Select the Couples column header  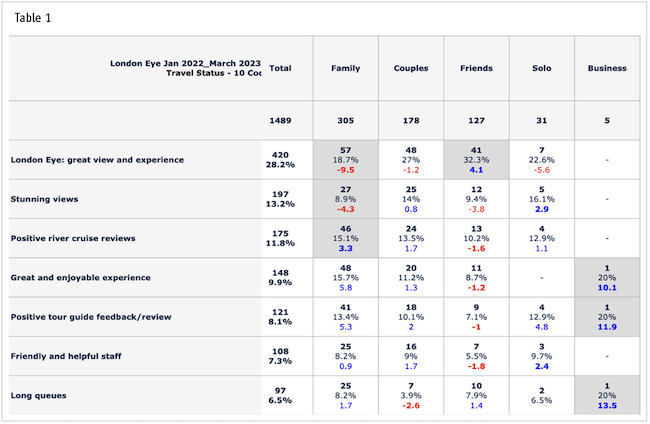click(411, 69)
